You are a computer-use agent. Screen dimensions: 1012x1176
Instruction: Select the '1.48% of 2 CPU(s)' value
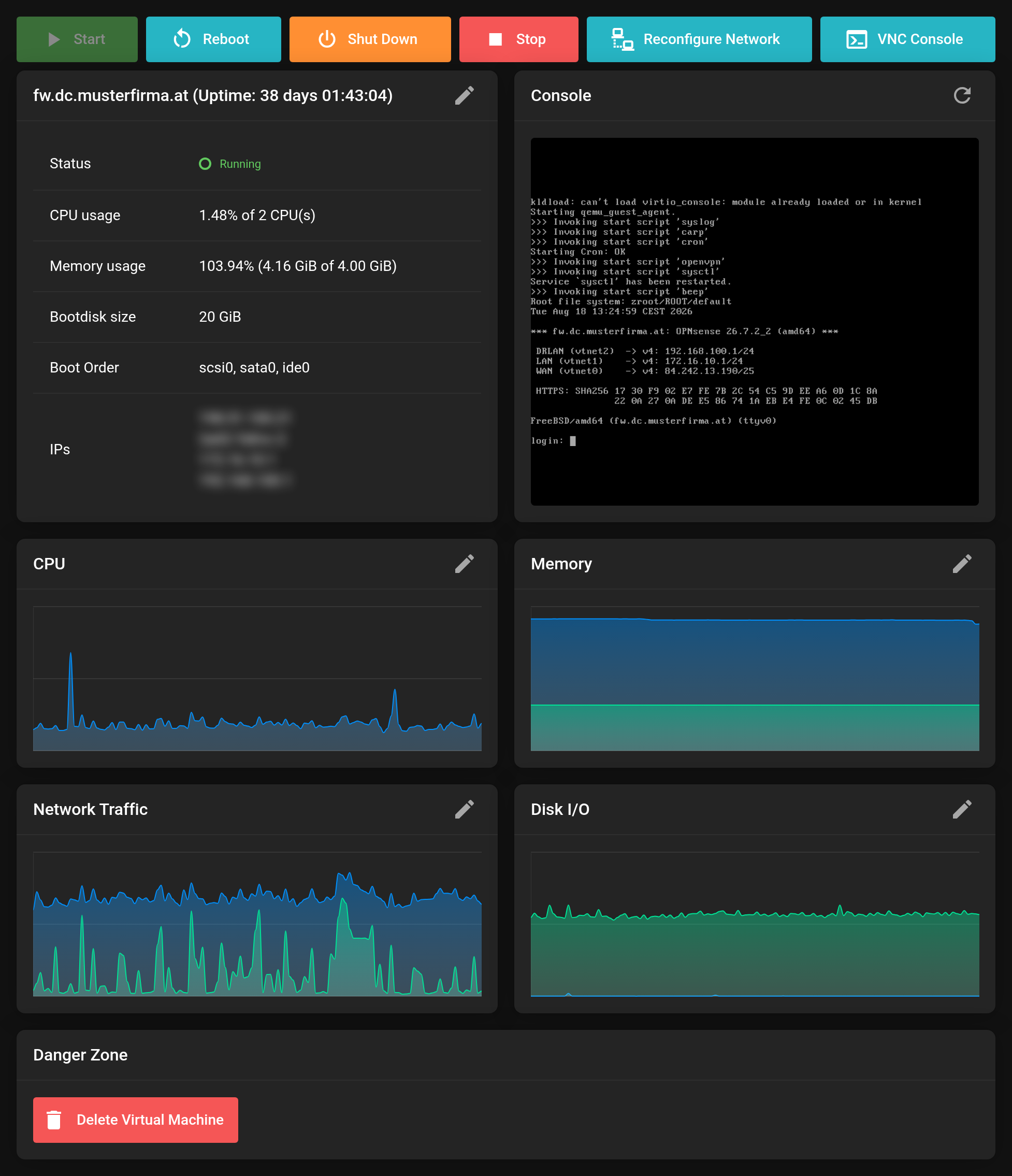(x=257, y=215)
